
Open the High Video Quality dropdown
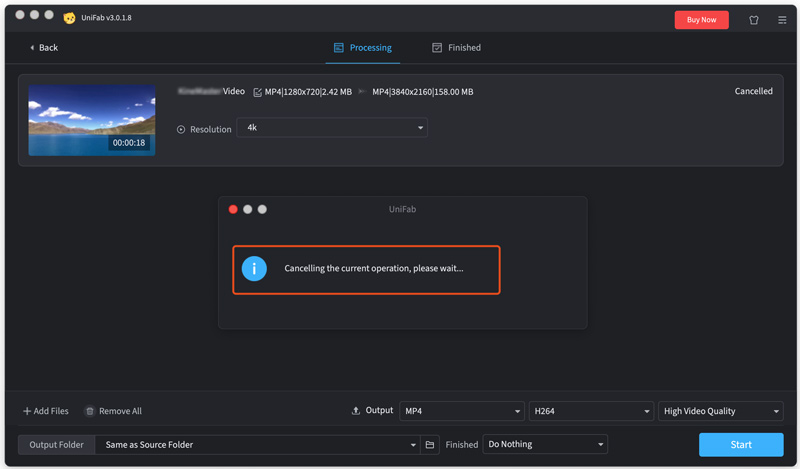tap(720, 411)
